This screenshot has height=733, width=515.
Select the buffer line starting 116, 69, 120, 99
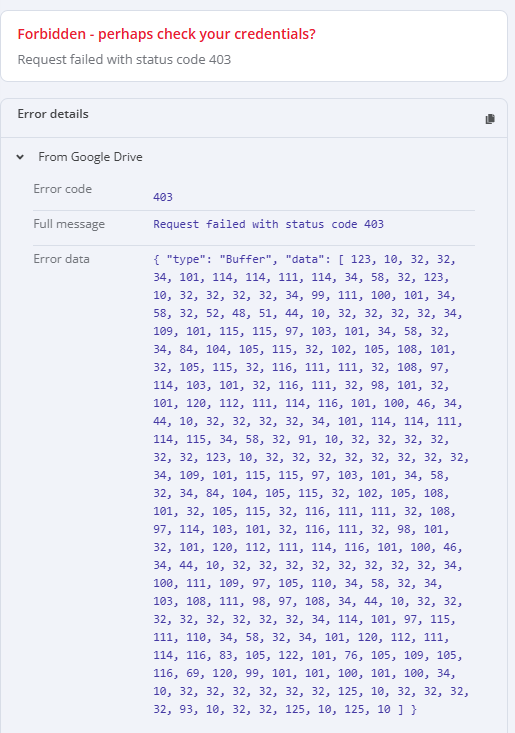click(x=304, y=673)
